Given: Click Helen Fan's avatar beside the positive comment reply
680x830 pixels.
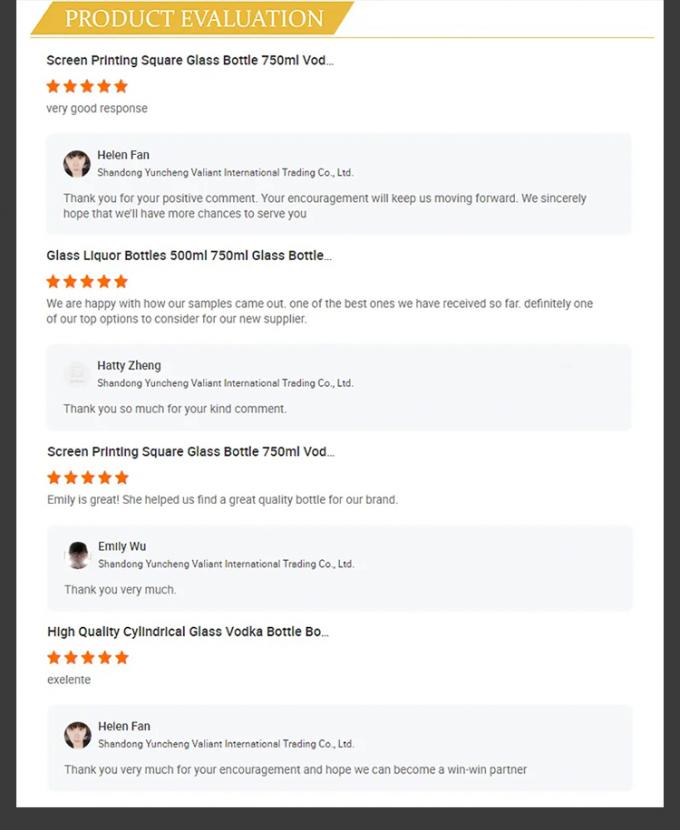Looking at the screenshot, I should [77, 164].
